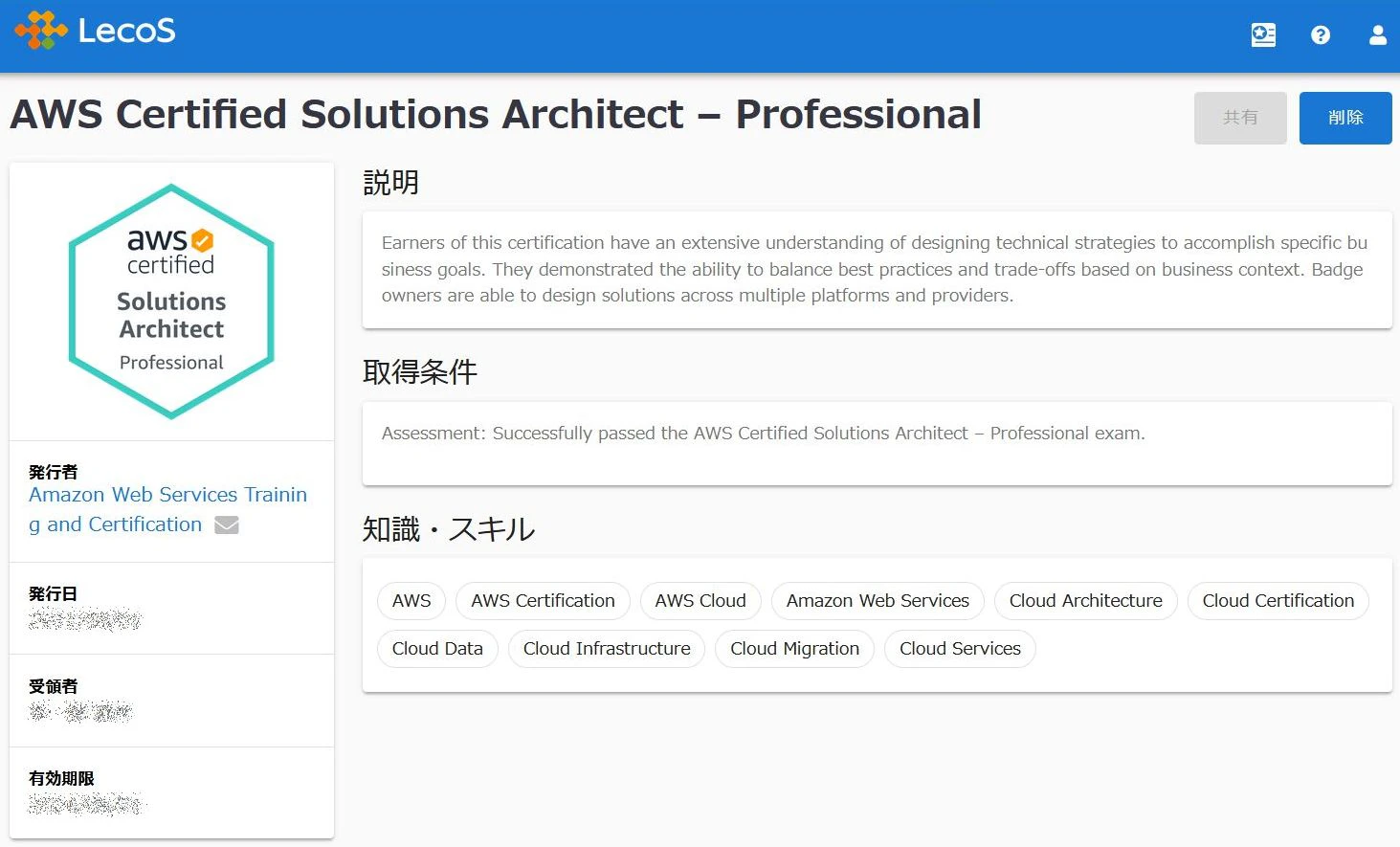This screenshot has height=847, width=1400.
Task: Select the Cloud Certification skill tag
Action: [1278, 601]
